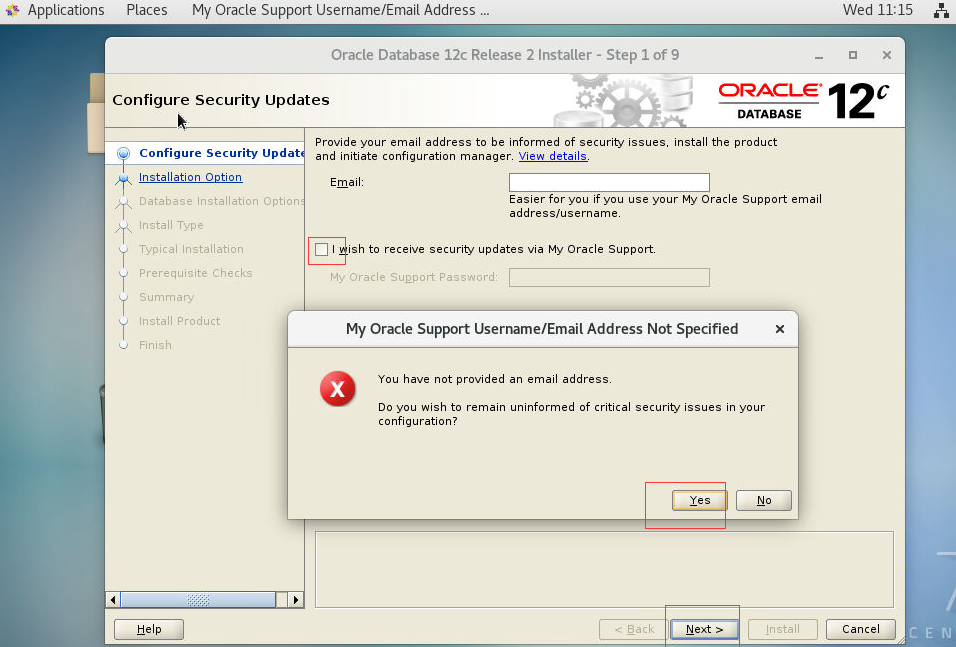Screen dimensions: 956x647
Task: Open the Applications menu
Action: [66, 10]
